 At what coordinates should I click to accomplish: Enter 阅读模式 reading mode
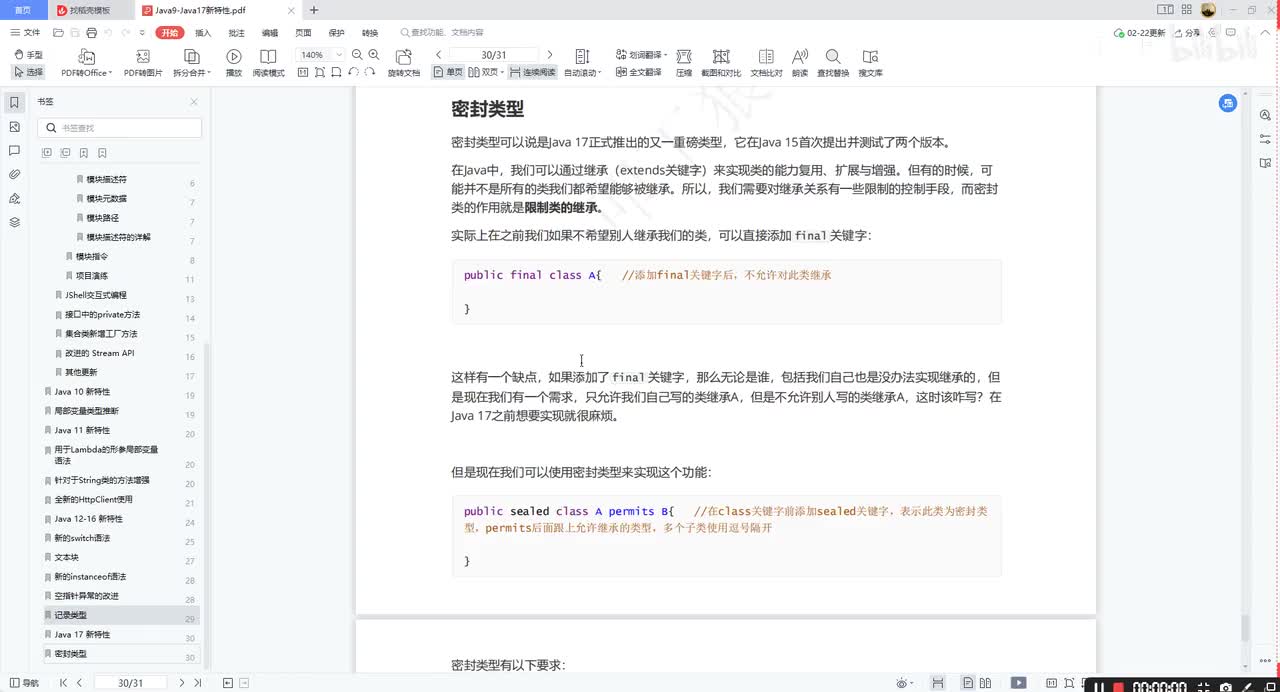(269, 62)
